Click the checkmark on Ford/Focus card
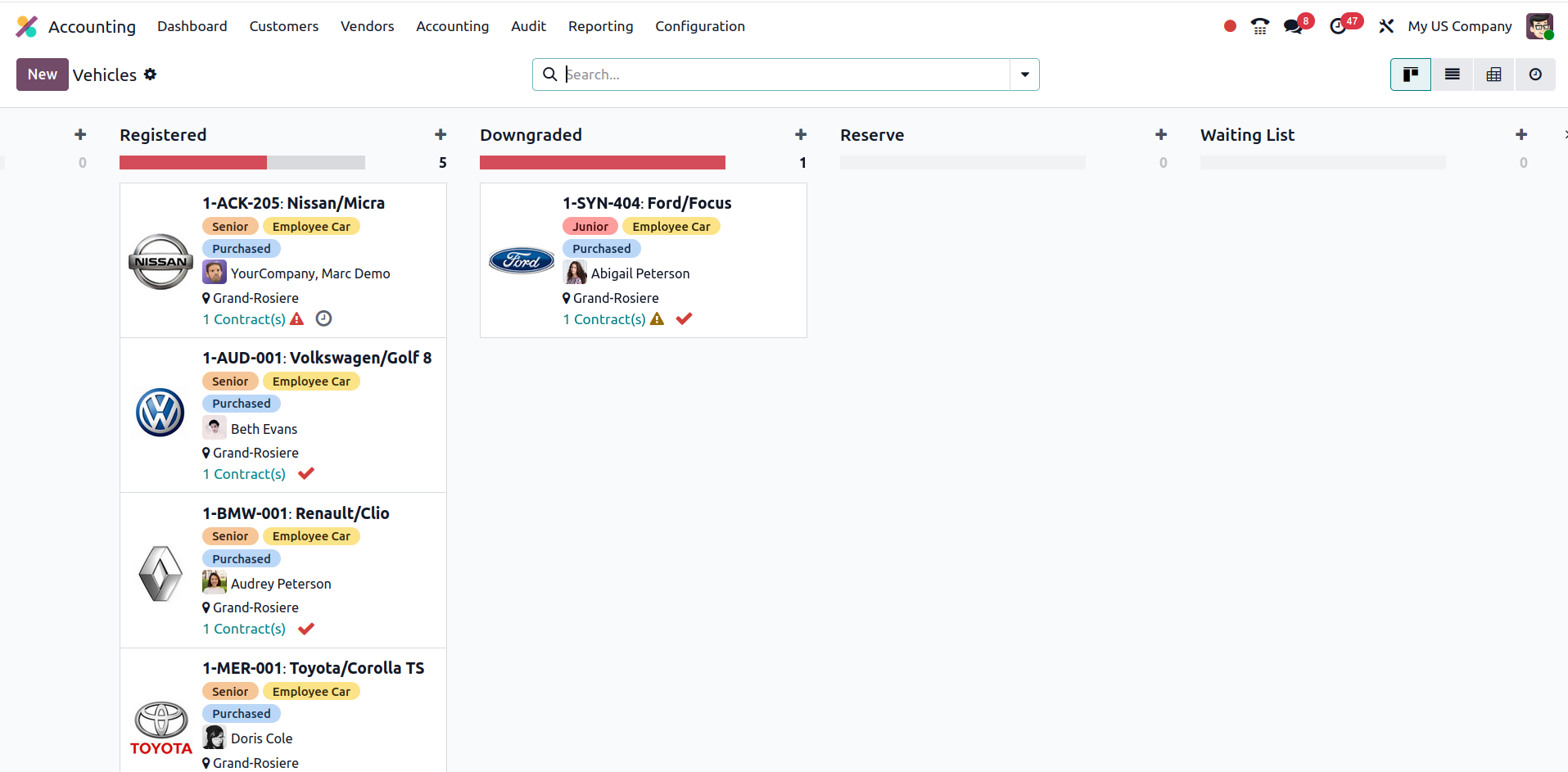This screenshot has height=772, width=1568. pyautogui.click(x=684, y=318)
